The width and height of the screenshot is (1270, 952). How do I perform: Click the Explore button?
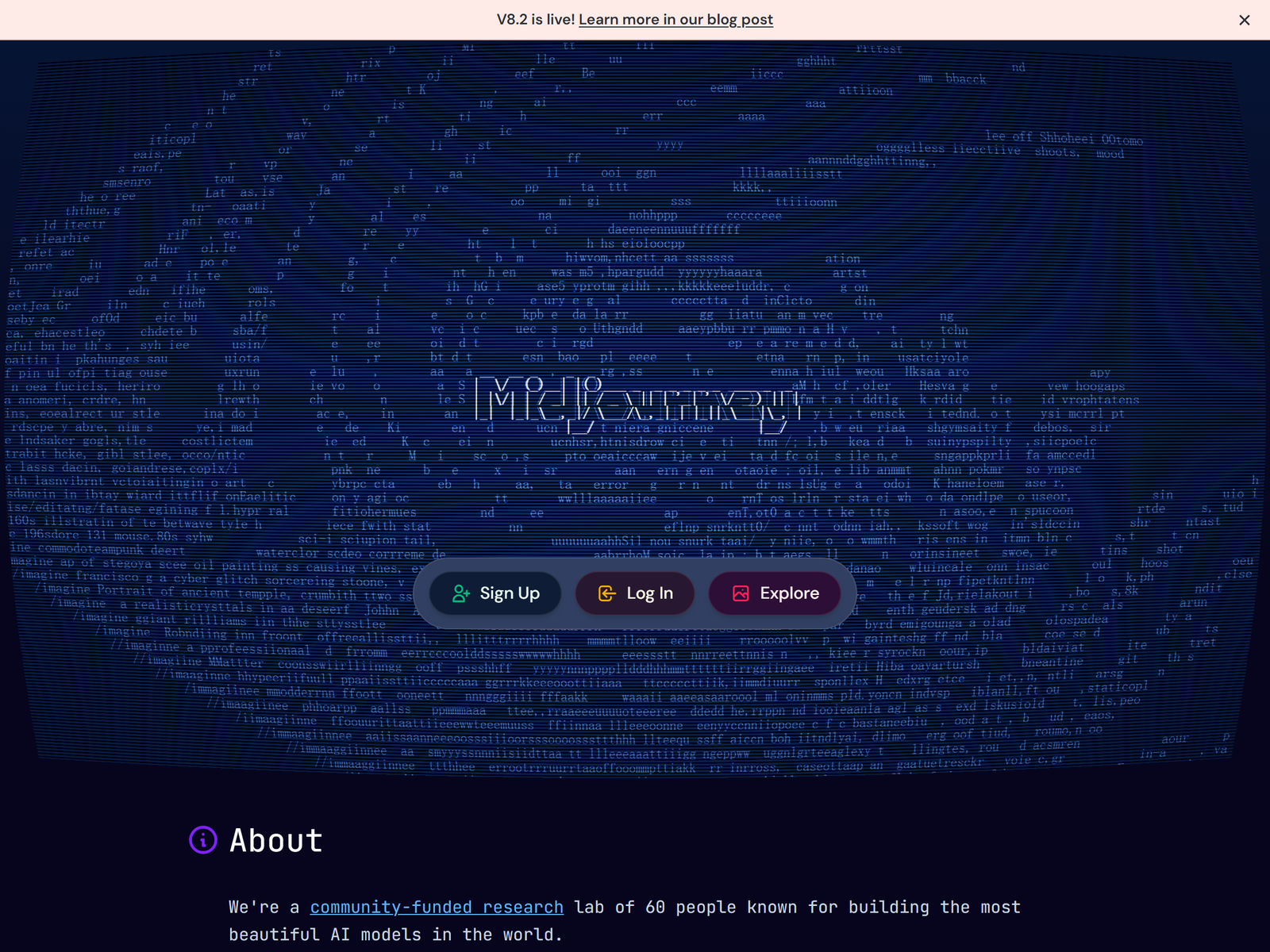(775, 593)
